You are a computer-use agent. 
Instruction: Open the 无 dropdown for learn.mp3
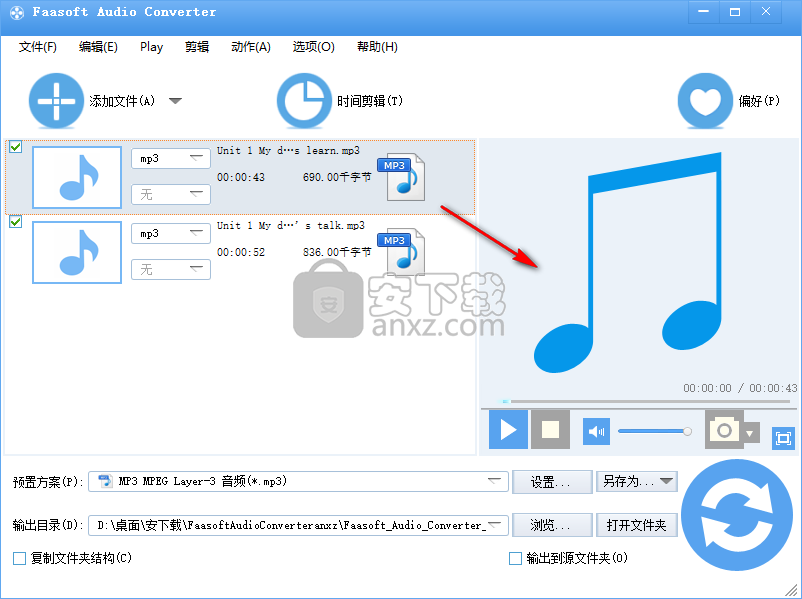[171, 194]
